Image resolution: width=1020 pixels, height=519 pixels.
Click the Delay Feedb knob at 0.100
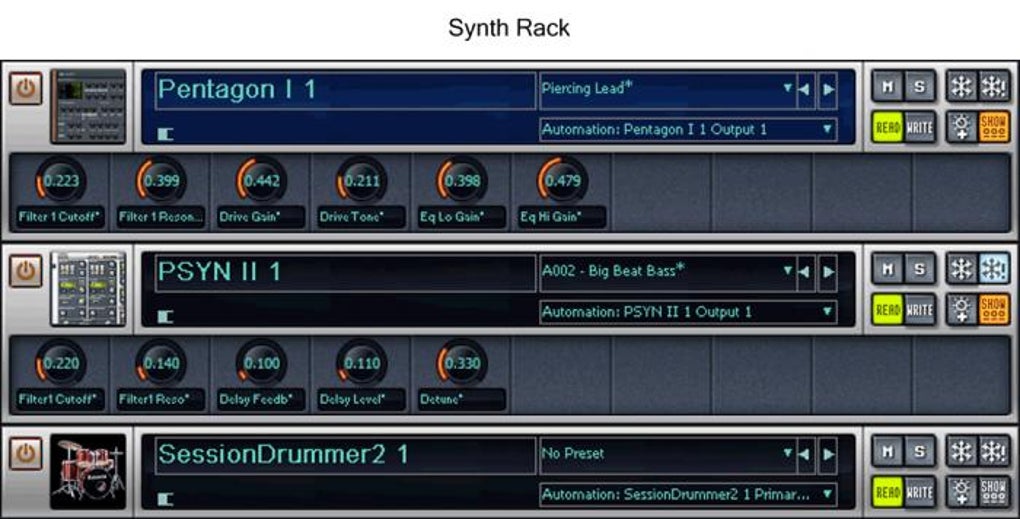pyautogui.click(x=261, y=364)
